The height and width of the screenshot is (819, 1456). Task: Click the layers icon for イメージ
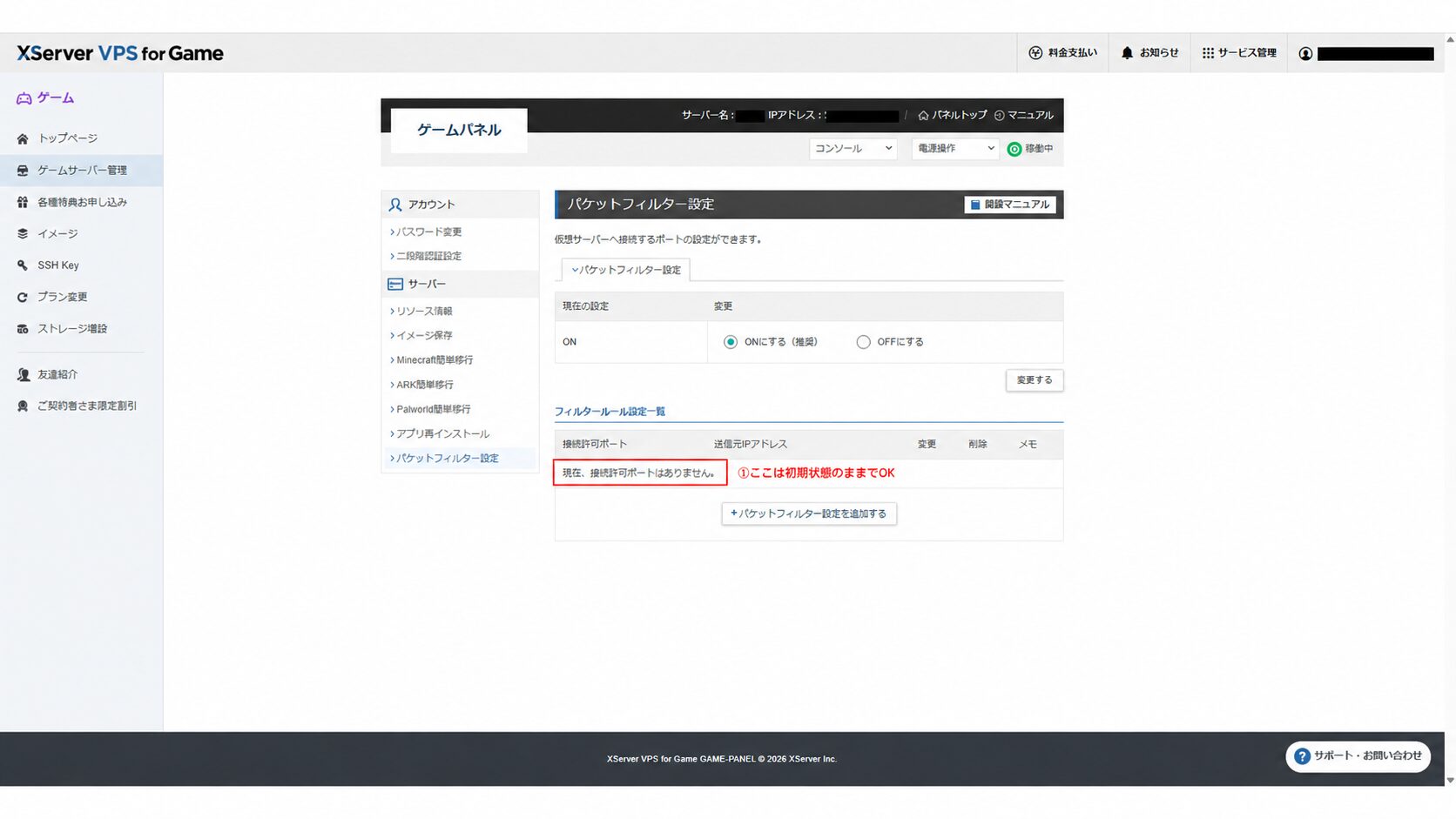[23, 233]
